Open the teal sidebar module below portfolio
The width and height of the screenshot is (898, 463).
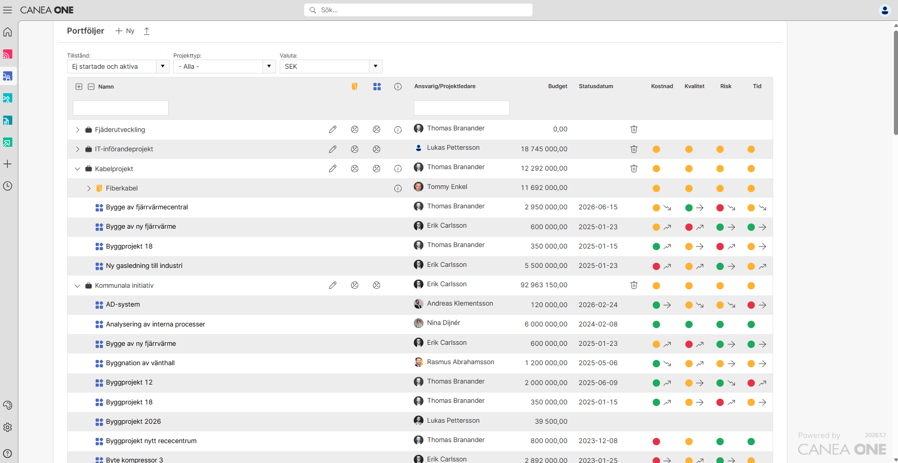[7, 98]
